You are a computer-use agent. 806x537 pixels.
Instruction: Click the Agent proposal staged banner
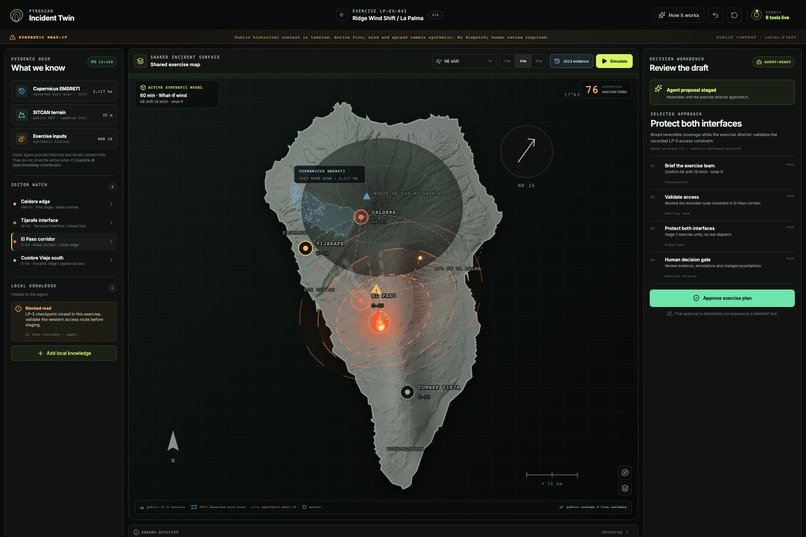click(722, 92)
